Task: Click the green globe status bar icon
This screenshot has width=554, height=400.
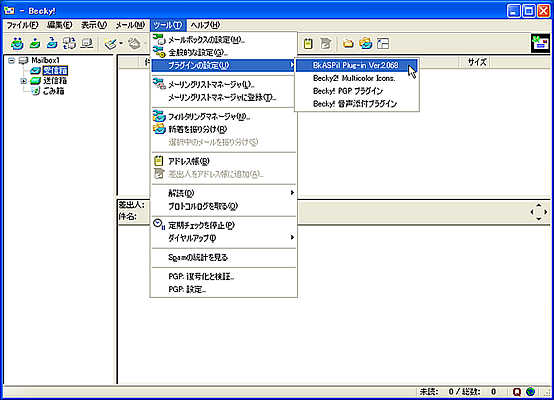Action: tap(530, 392)
